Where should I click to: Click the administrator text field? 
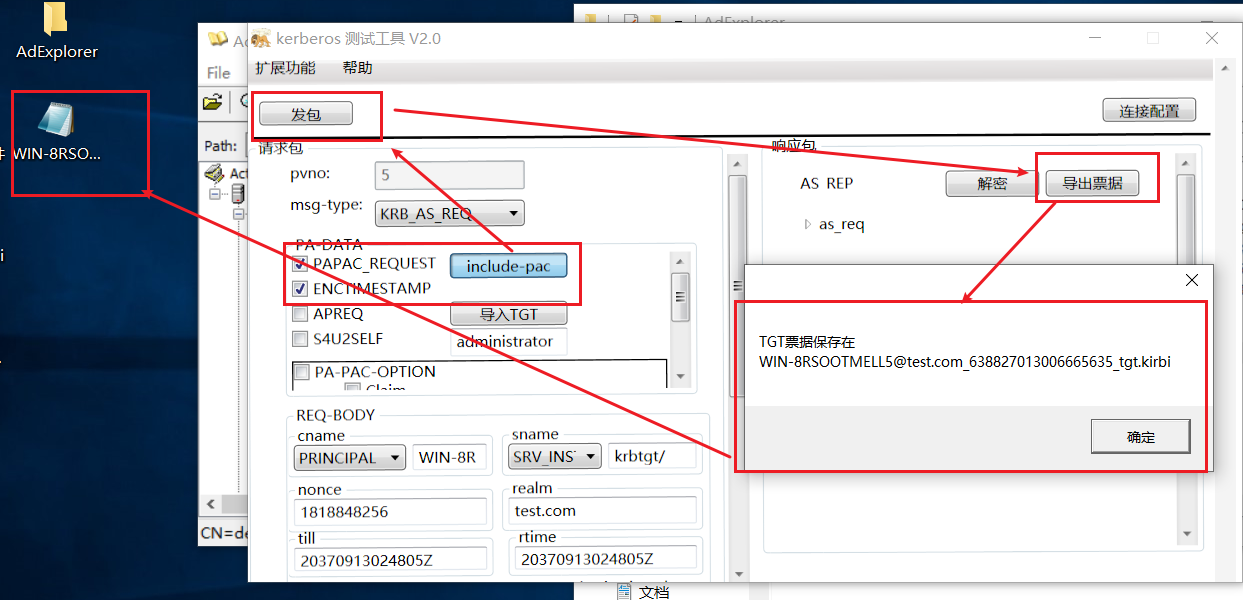click(x=509, y=342)
